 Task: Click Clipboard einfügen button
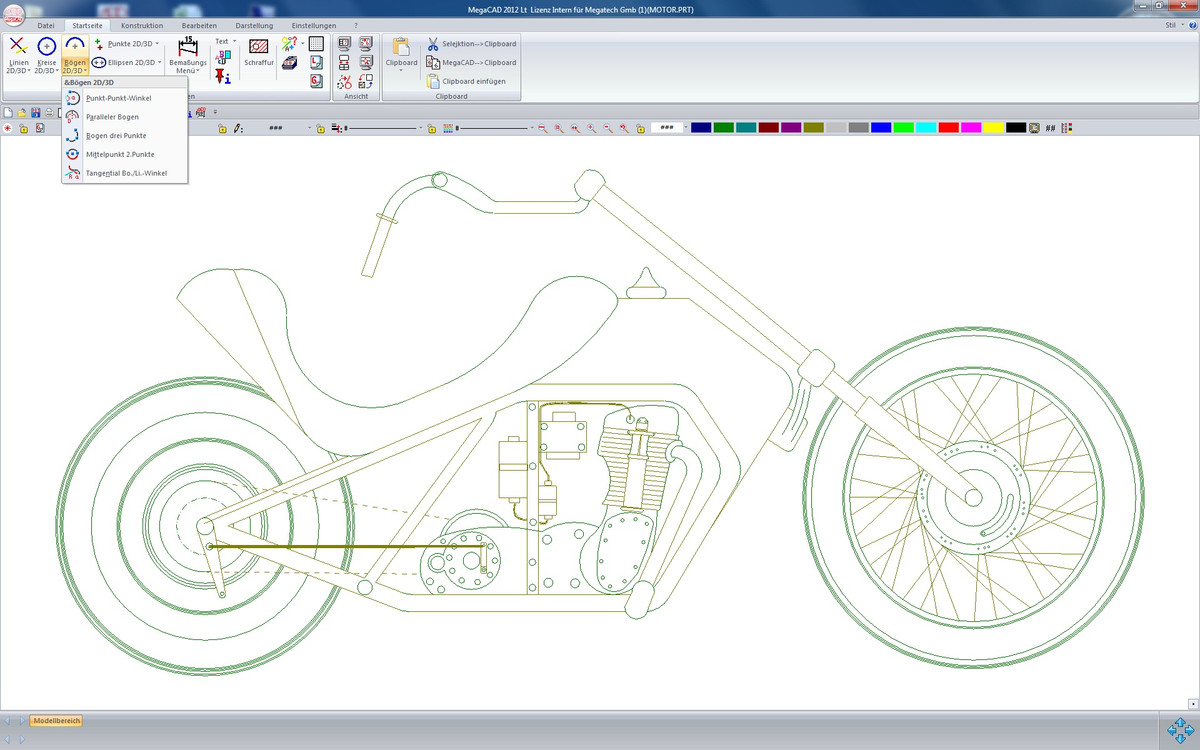click(465, 81)
